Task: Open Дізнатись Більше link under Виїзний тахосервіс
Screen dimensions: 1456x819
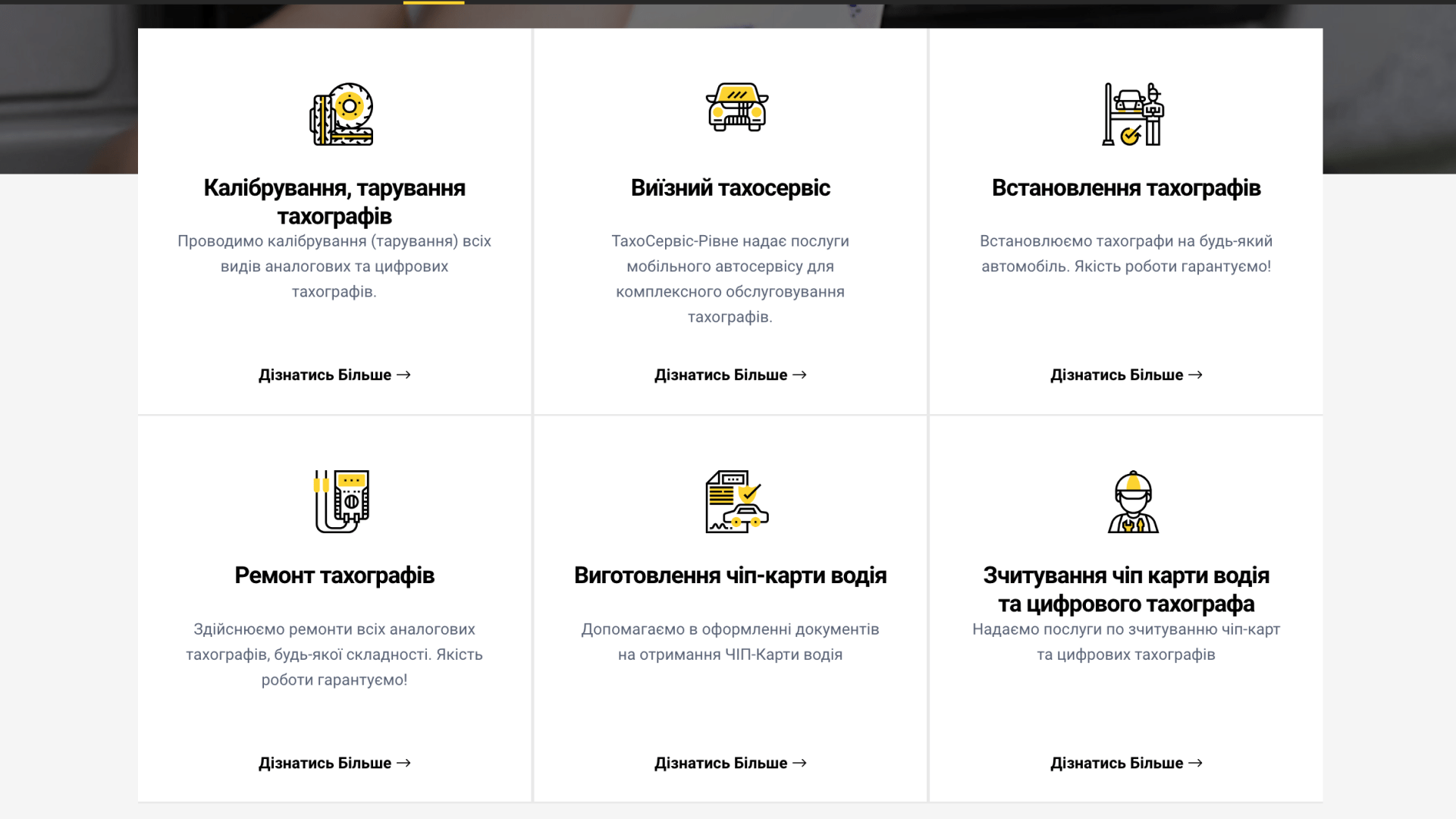Action: (x=730, y=375)
